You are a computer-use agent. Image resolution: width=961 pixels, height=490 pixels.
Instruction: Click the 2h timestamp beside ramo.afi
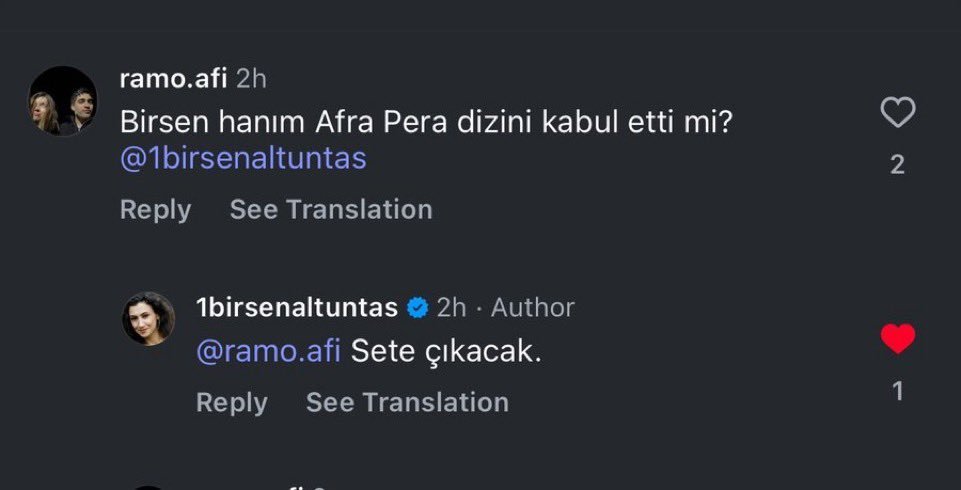click(251, 79)
